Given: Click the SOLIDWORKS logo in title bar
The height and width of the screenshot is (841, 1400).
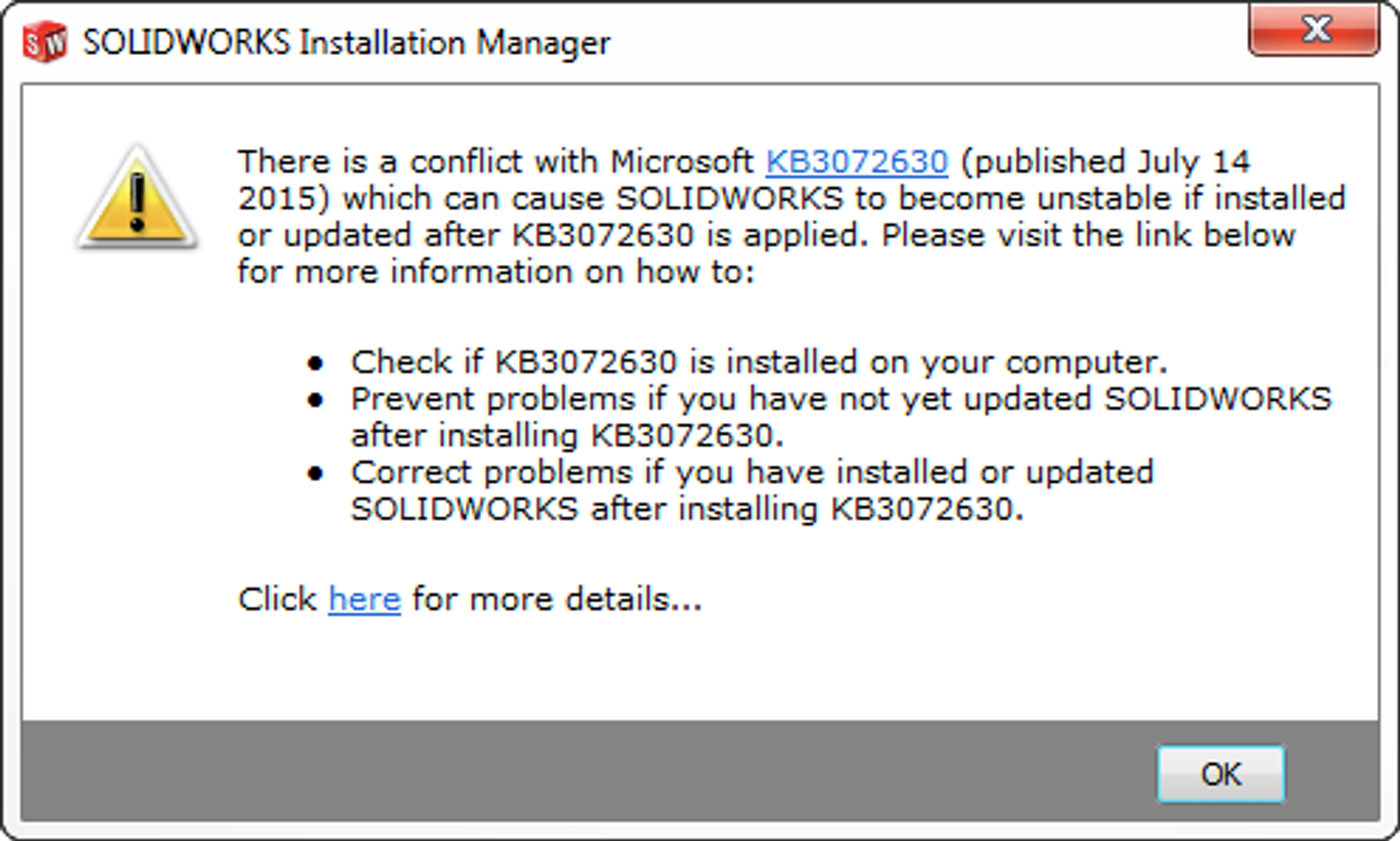Looking at the screenshot, I should coord(45,42).
